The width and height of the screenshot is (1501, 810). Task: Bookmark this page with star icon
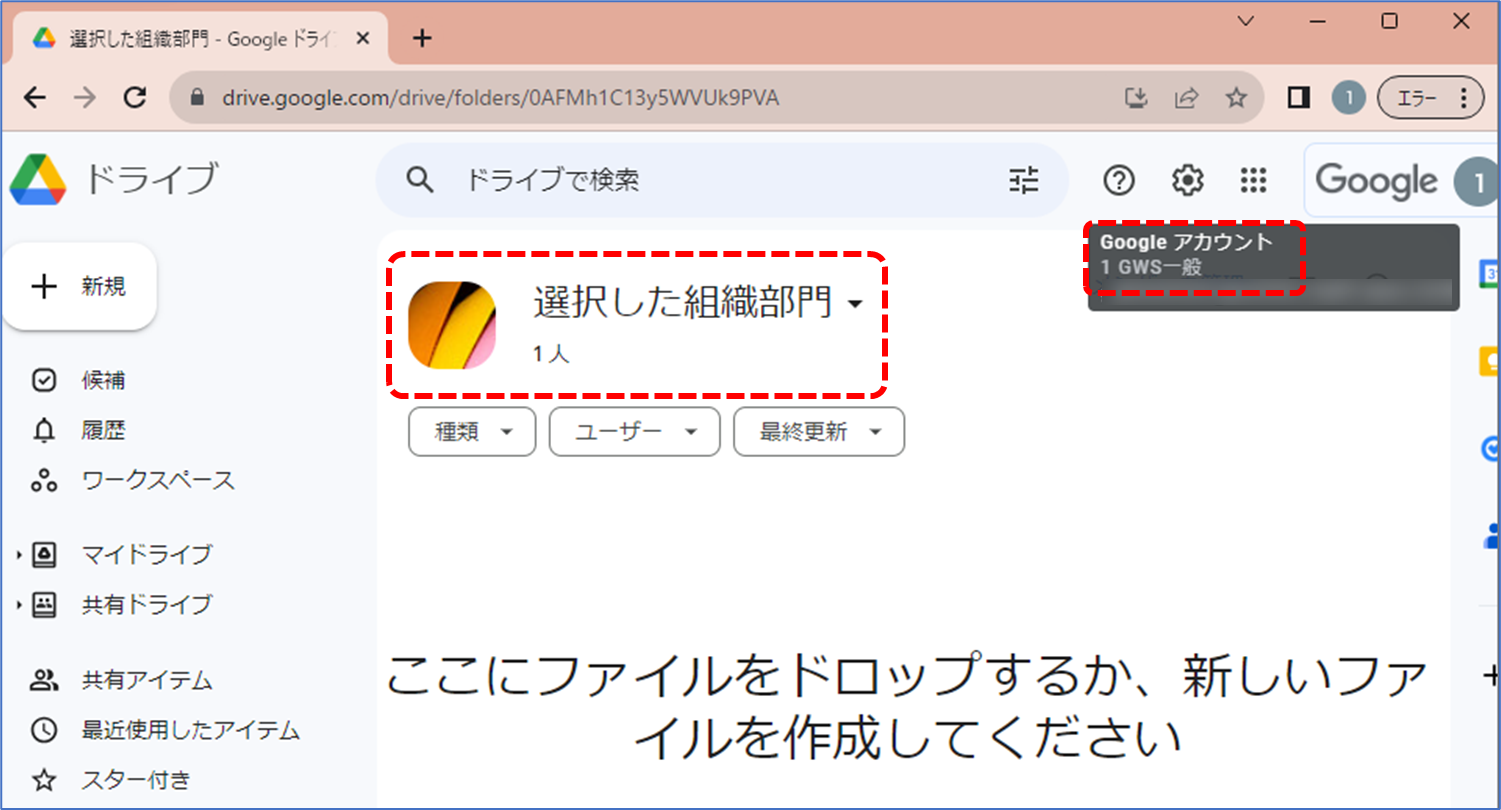(1237, 97)
